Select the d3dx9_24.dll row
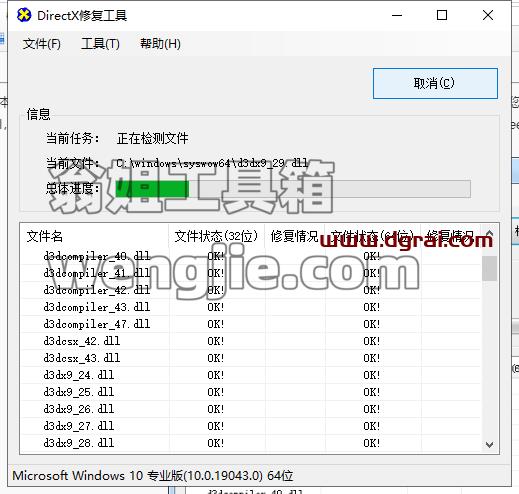Screen dimensions: 519x494 click(251, 375)
